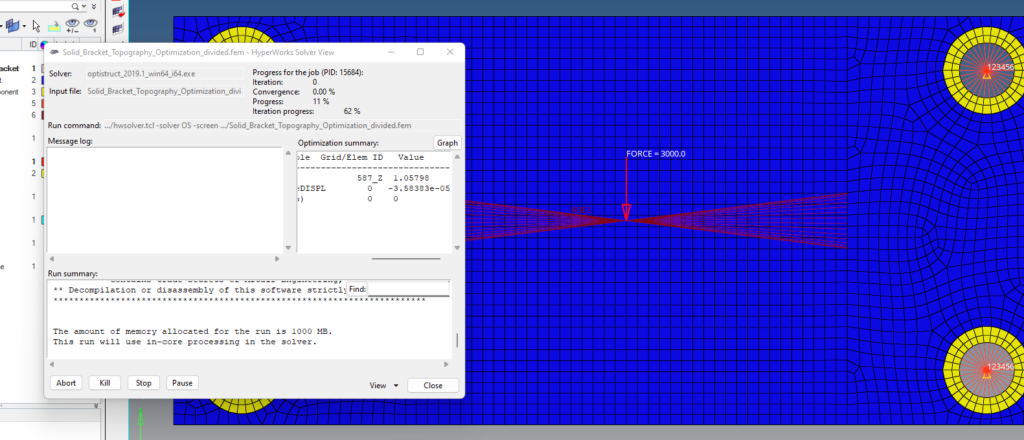1024x440 pixels.
Task: Click the blue mesh component view icon
Action: click(13, 26)
